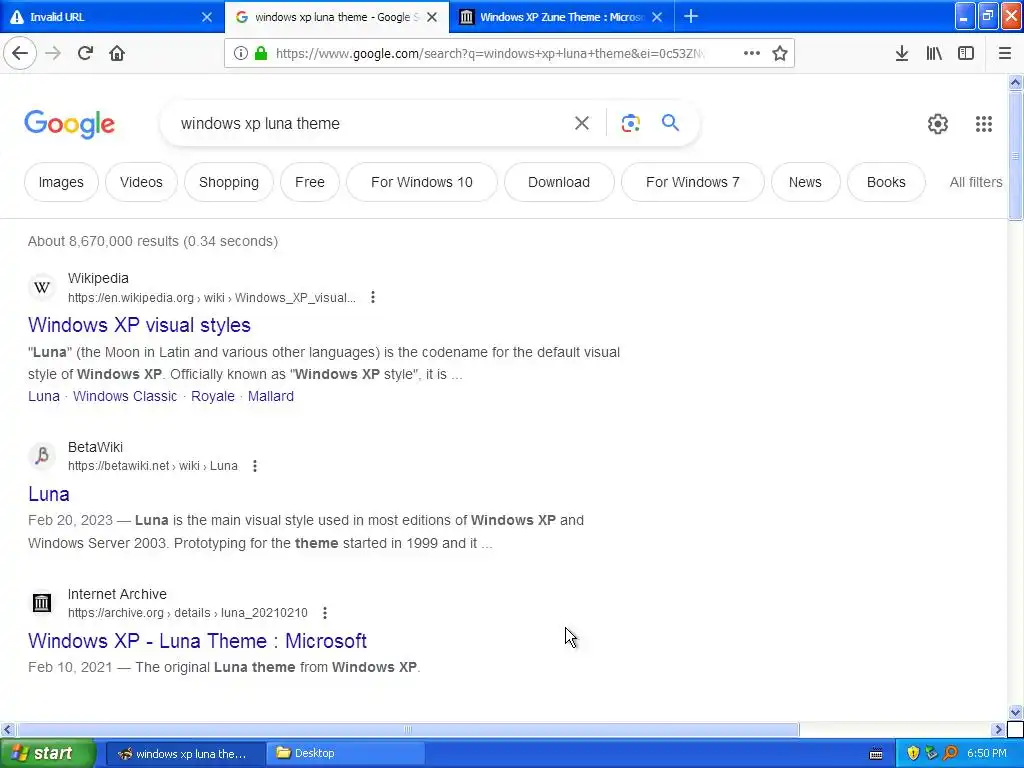Viewport: 1024px width, 768px height.
Task: Click the horizontal scrollbar left arrow
Action: click(7, 729)
